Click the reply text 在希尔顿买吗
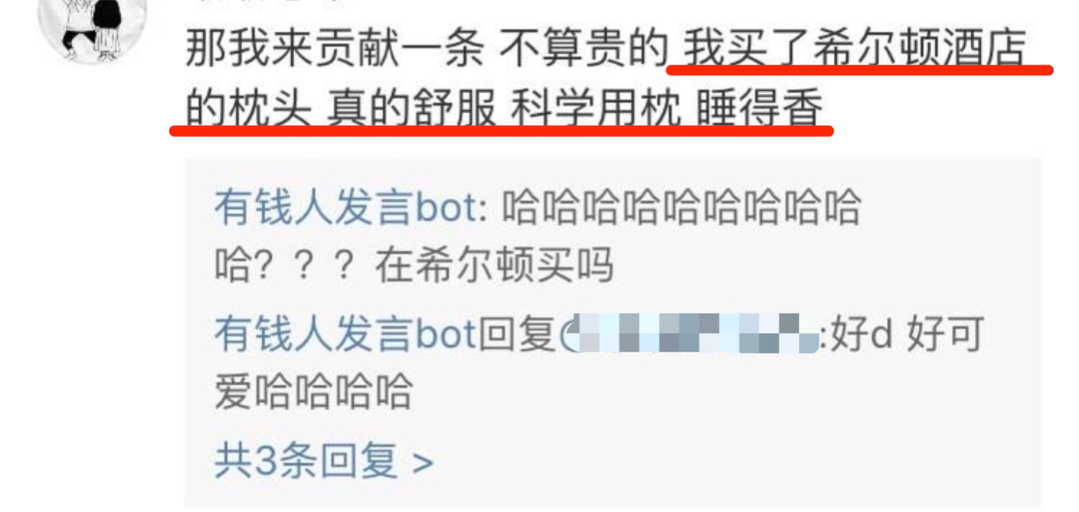1079x512 pixels. (494, 267)
